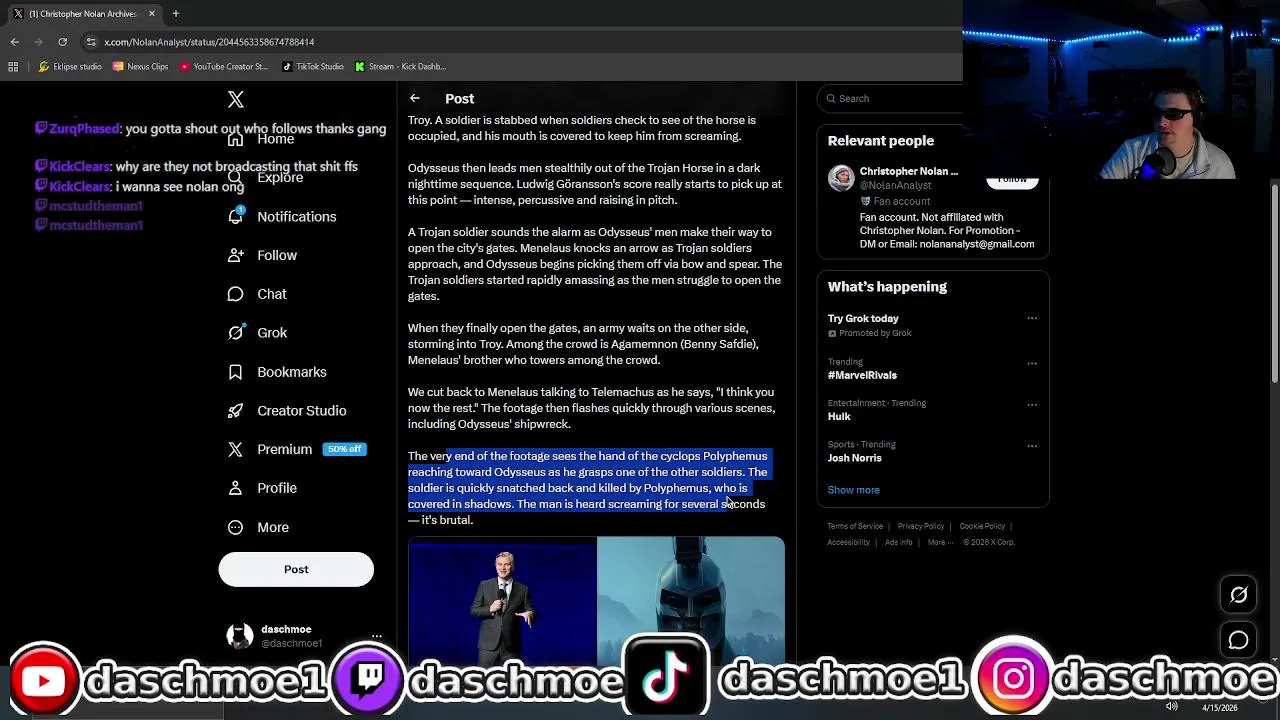Image resolution: width=1280 pixels, height=720 pixels.
Task: Click browser back arrow
Action: [x=15, y=42]
